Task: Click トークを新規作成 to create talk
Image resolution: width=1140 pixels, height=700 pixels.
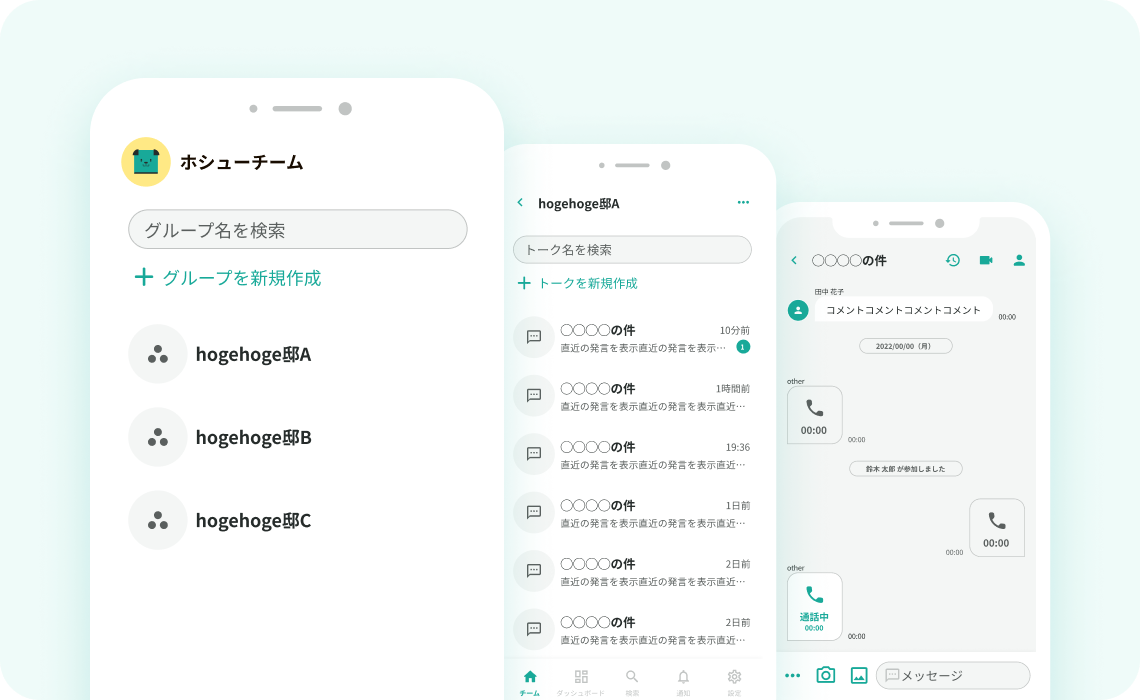Action: [577, 283]
